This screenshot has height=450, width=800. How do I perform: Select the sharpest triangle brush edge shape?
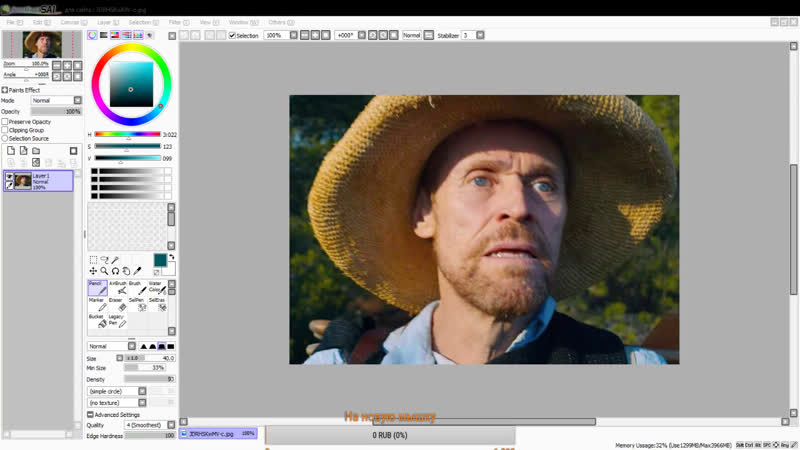tap(143, 346)
